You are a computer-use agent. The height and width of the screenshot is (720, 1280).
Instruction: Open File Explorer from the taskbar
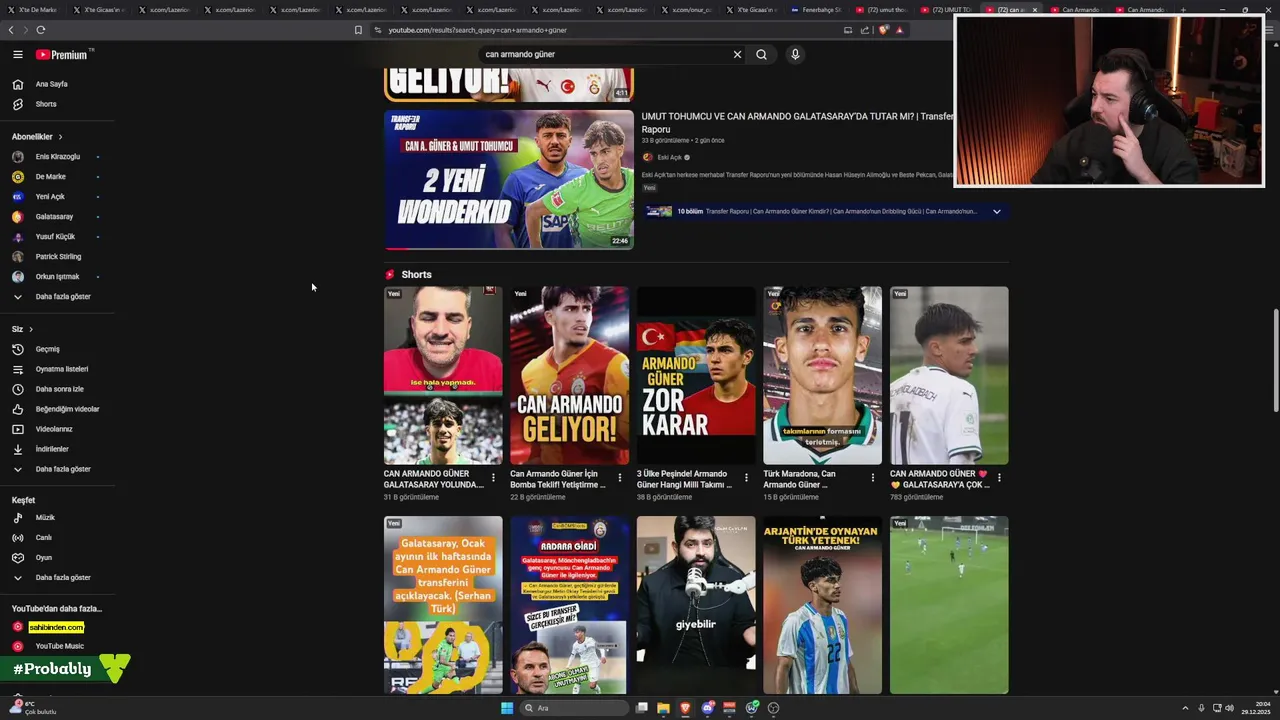coord(663,708)
